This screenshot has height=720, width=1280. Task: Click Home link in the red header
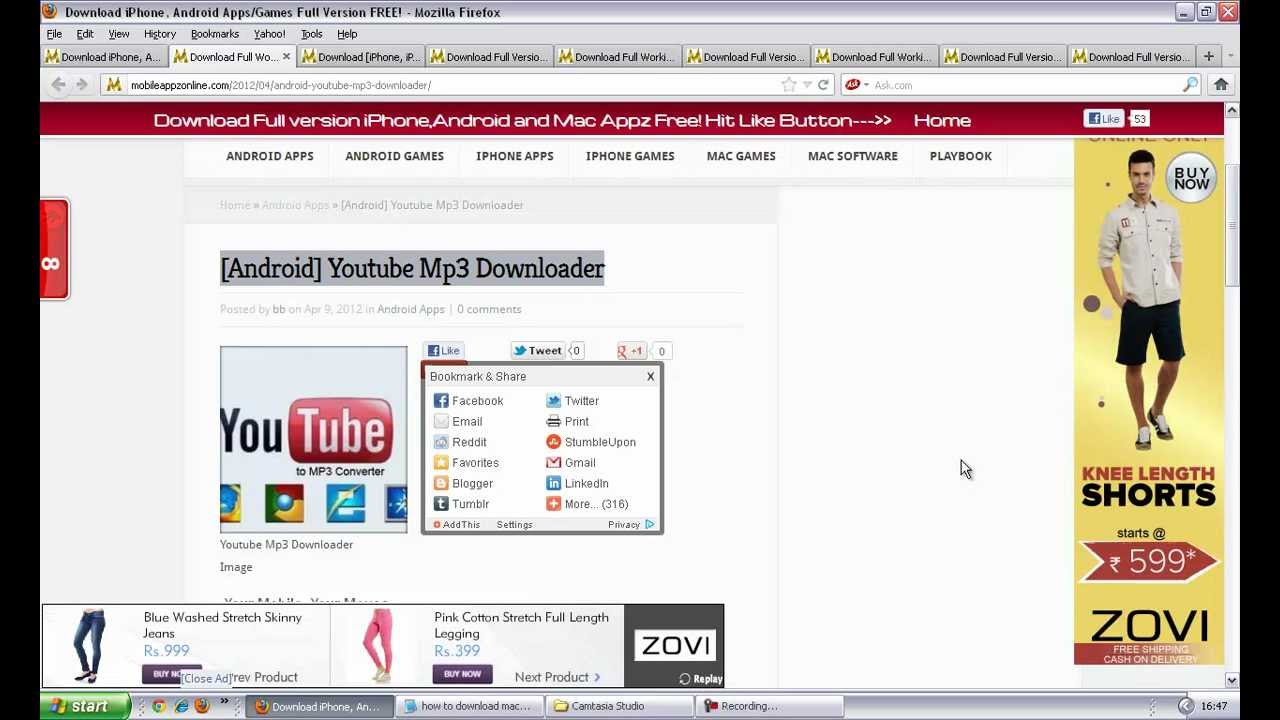click(x=942, y=120)
